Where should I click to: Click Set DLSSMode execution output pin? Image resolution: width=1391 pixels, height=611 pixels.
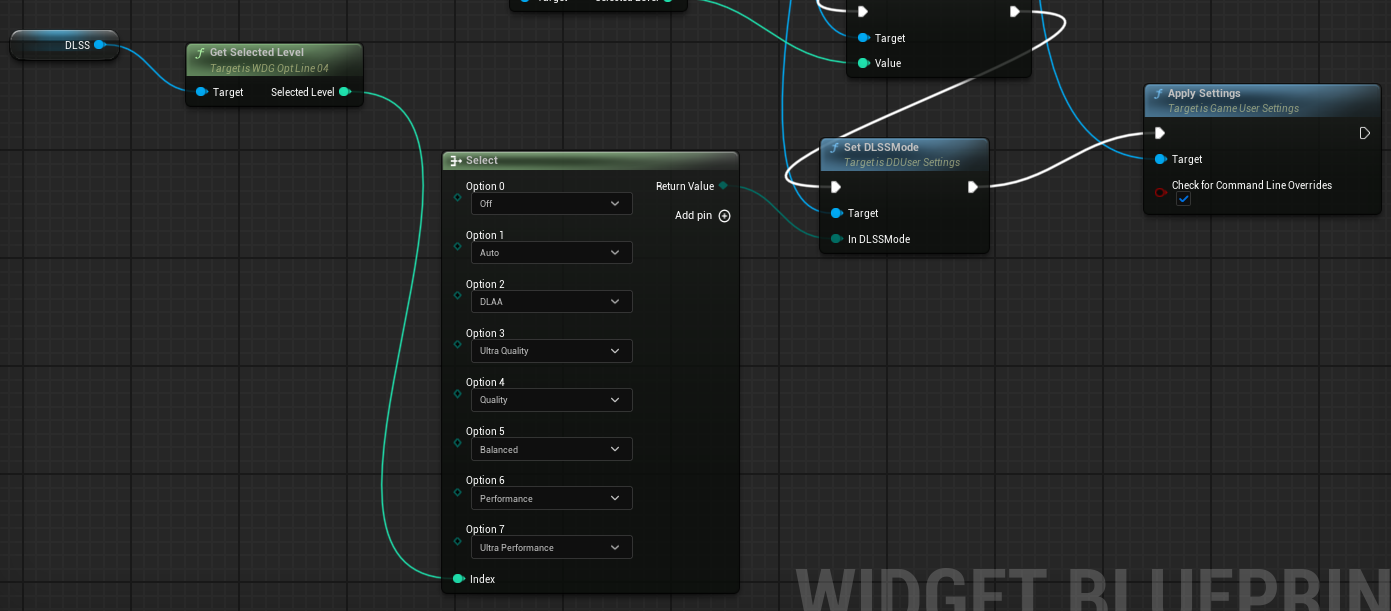pos(974,187)
